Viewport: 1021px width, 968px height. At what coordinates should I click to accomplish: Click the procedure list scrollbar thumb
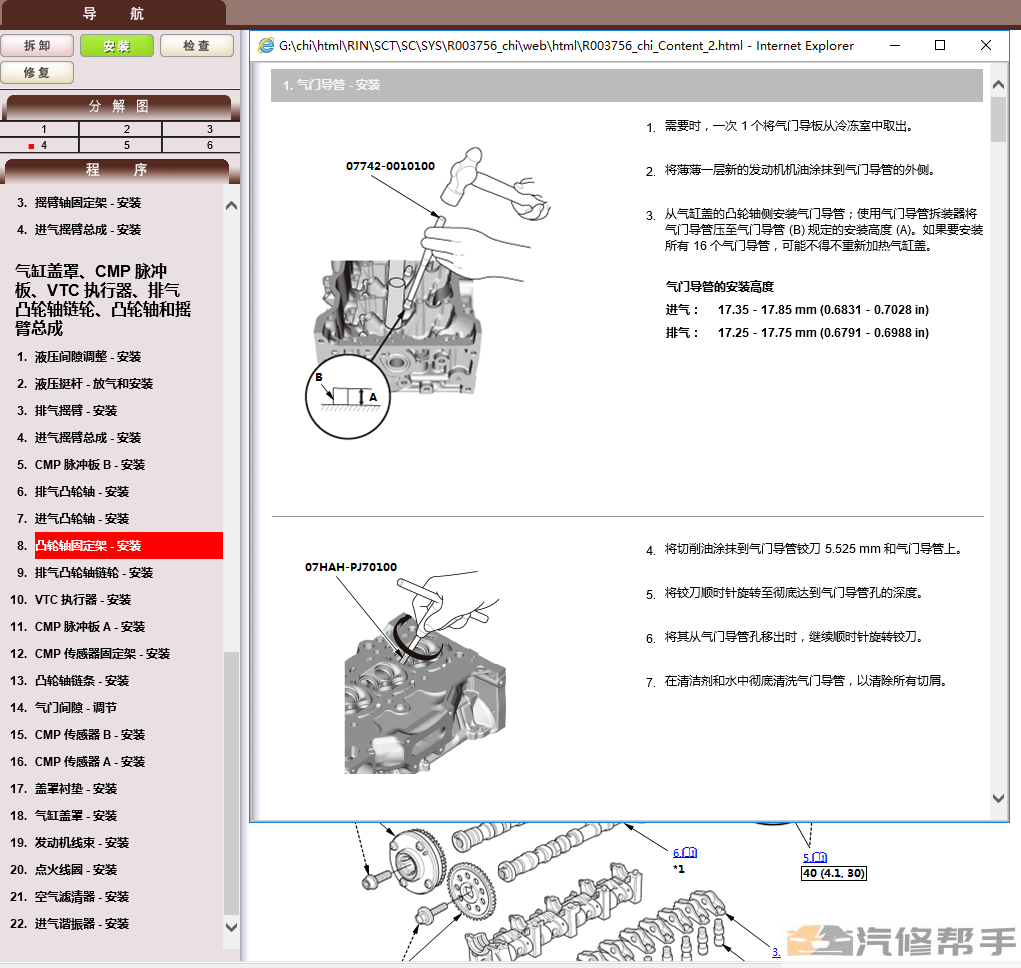(231, 783)
